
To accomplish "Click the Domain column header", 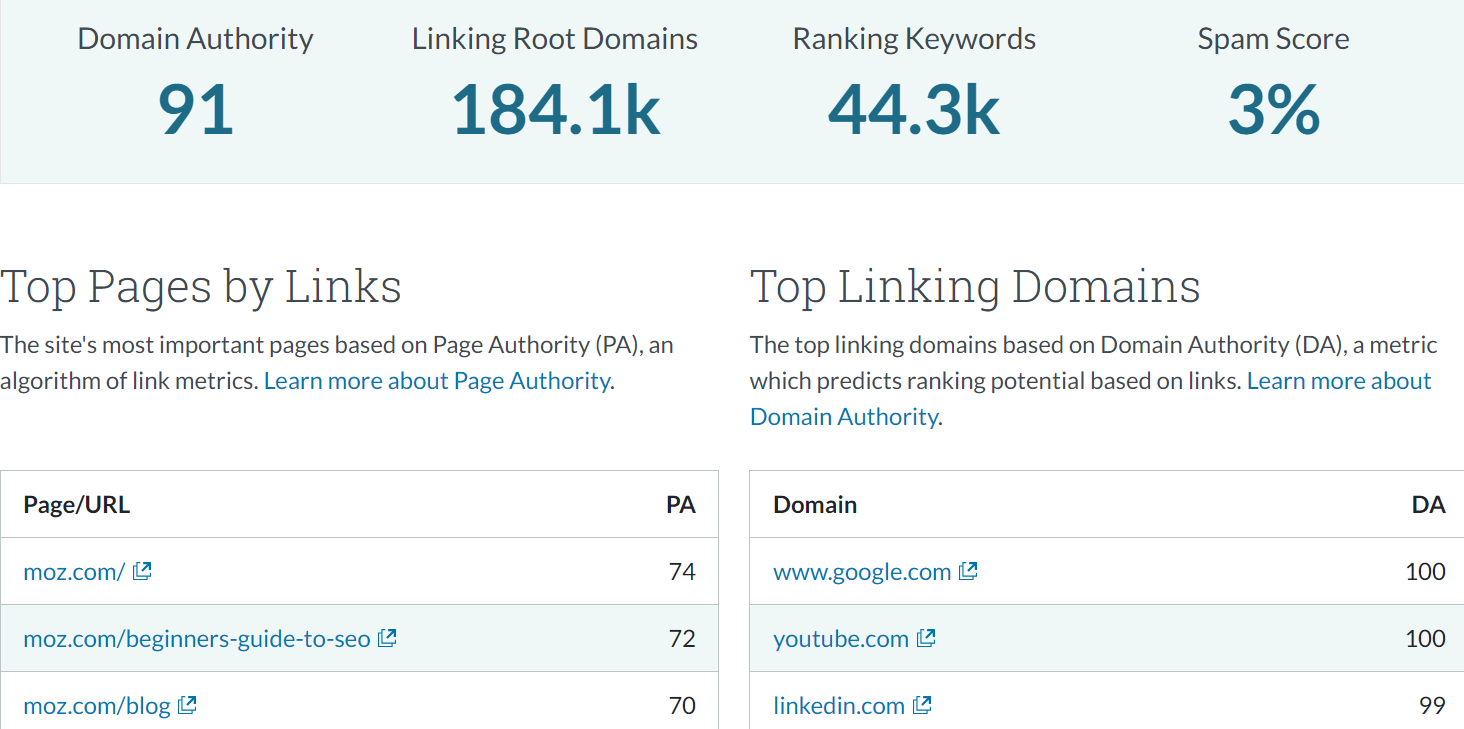I will pyautogui.click(x=815, y=505).
